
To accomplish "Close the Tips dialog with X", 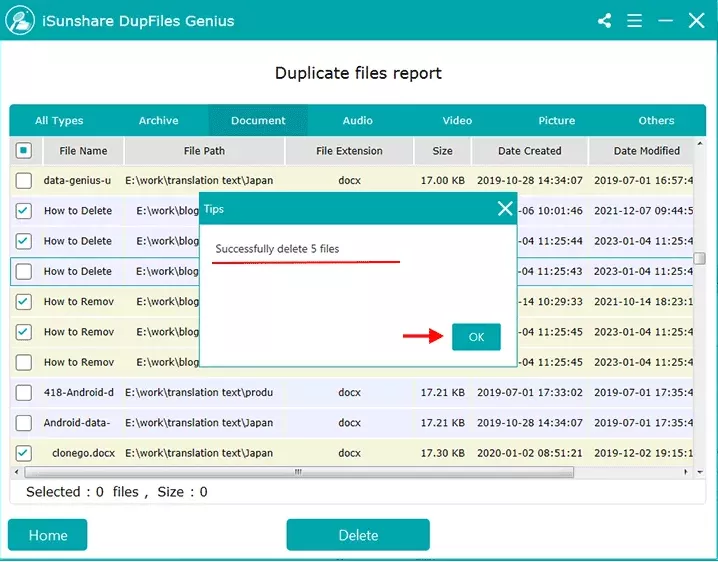I will (505, 208).
